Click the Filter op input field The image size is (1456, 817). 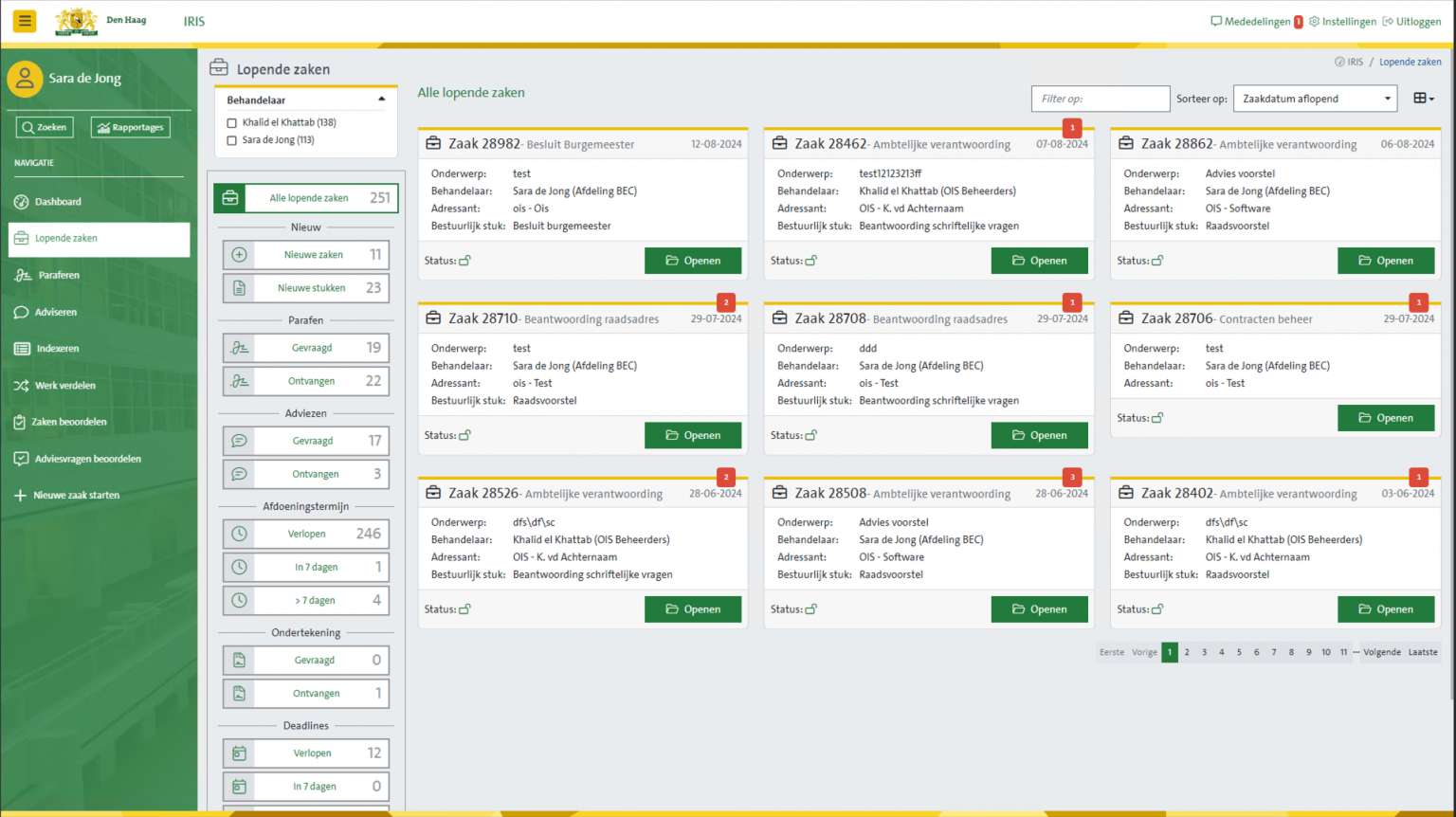click(x=1101, y=99)
